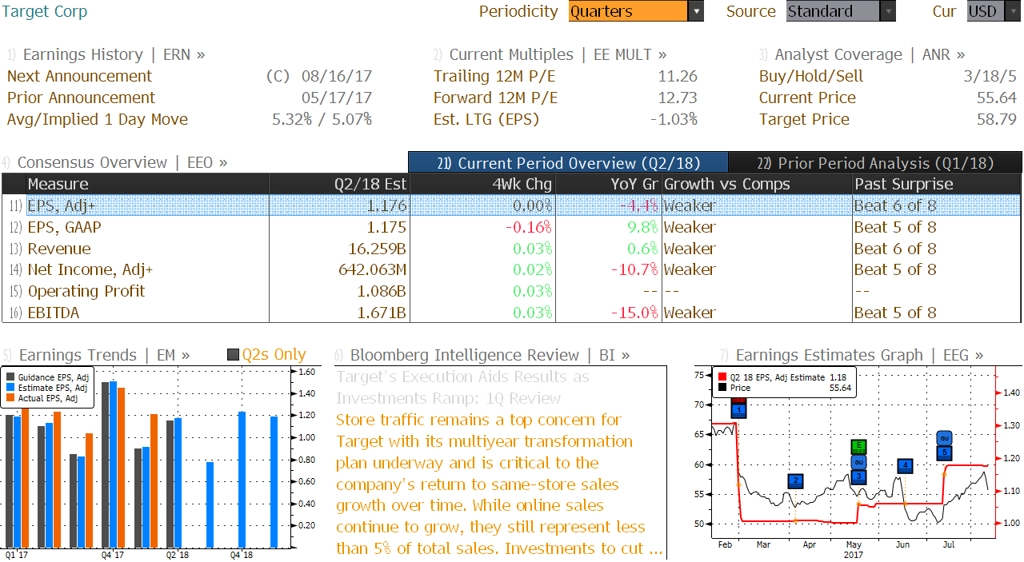This screenshot has width=1024, height=562.
Task: Click the Prior Announcement date 05/17/17
Action: [336, 98]
